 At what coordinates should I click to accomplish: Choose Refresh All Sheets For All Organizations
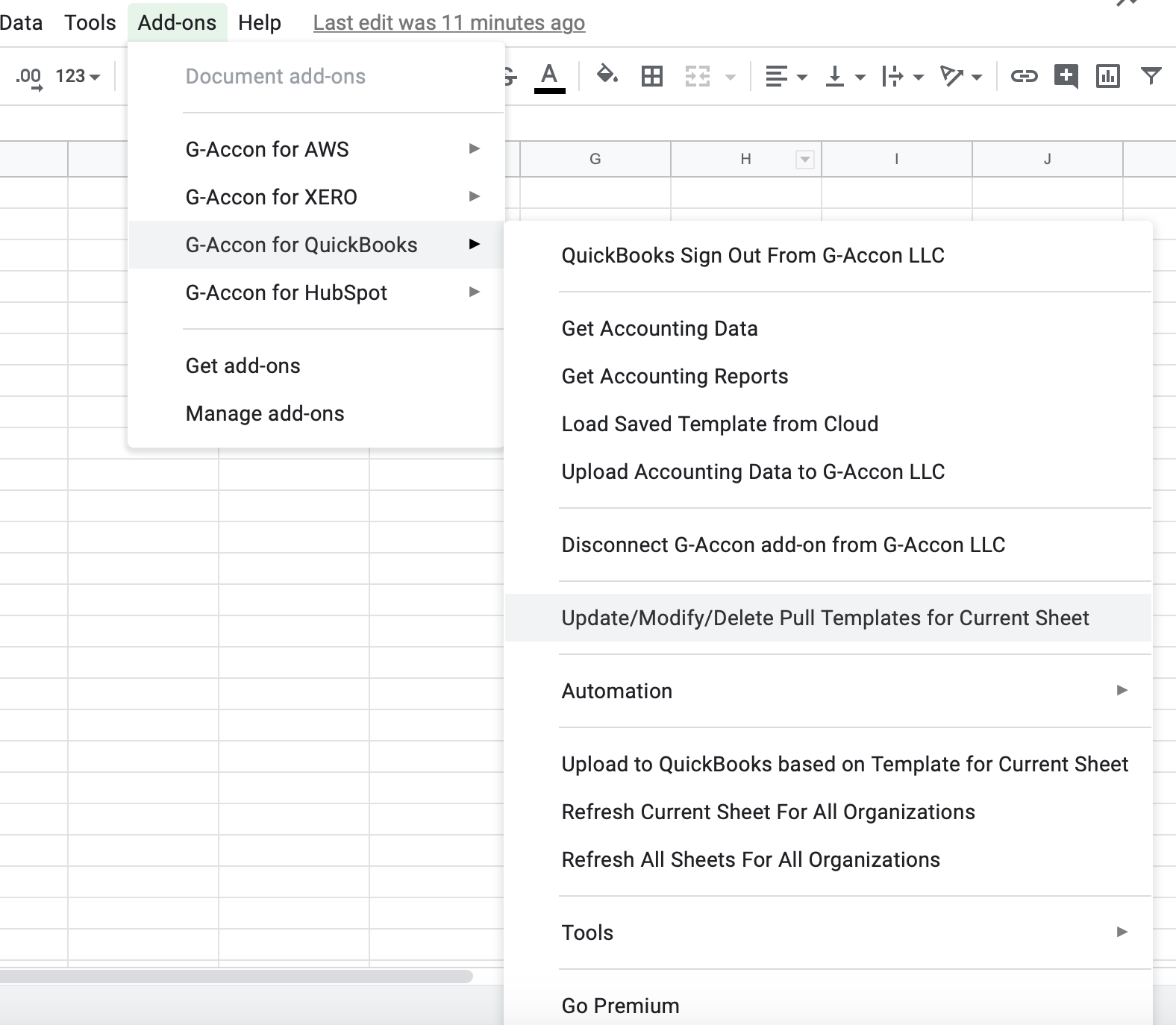pos(828,859)
